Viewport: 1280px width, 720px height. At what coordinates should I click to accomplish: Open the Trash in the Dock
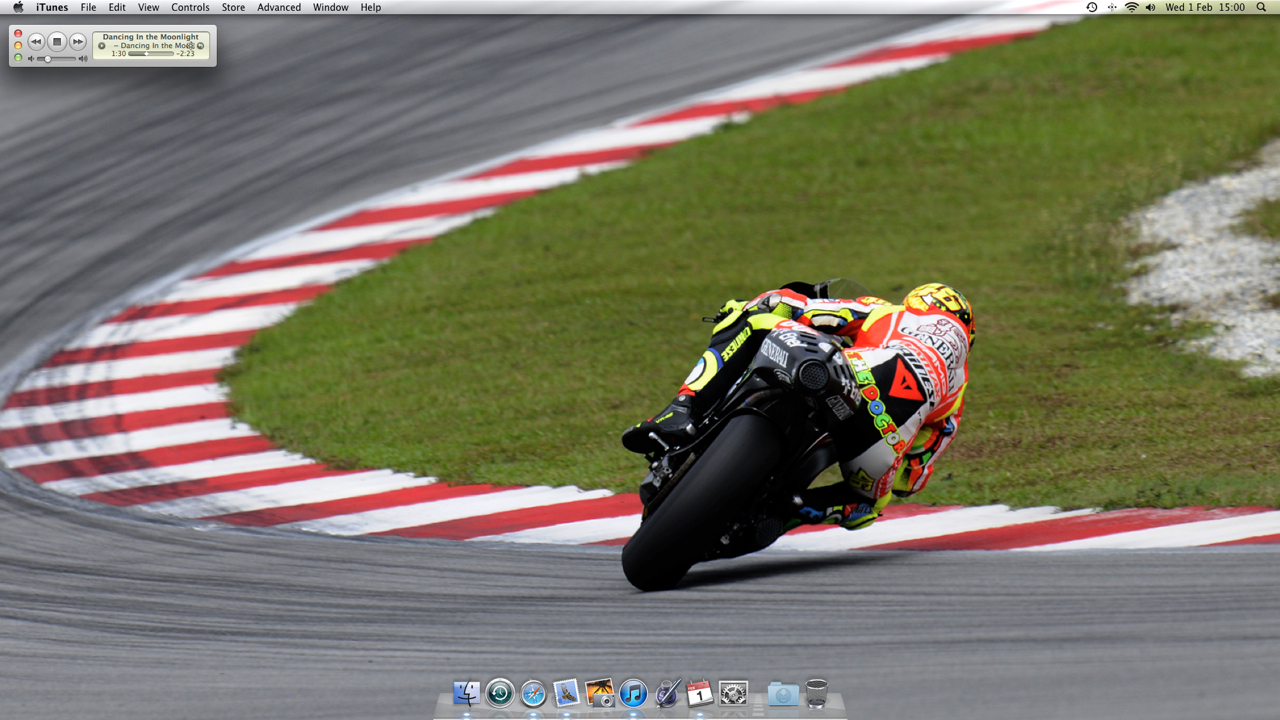(x=817, y=693)
